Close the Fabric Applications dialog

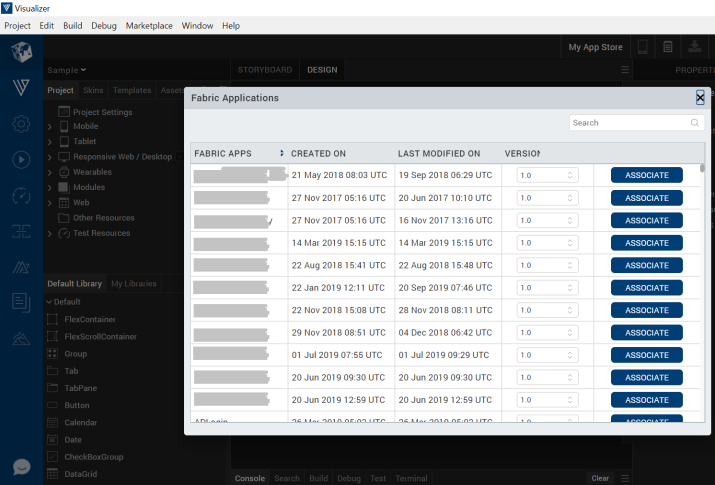700,97
